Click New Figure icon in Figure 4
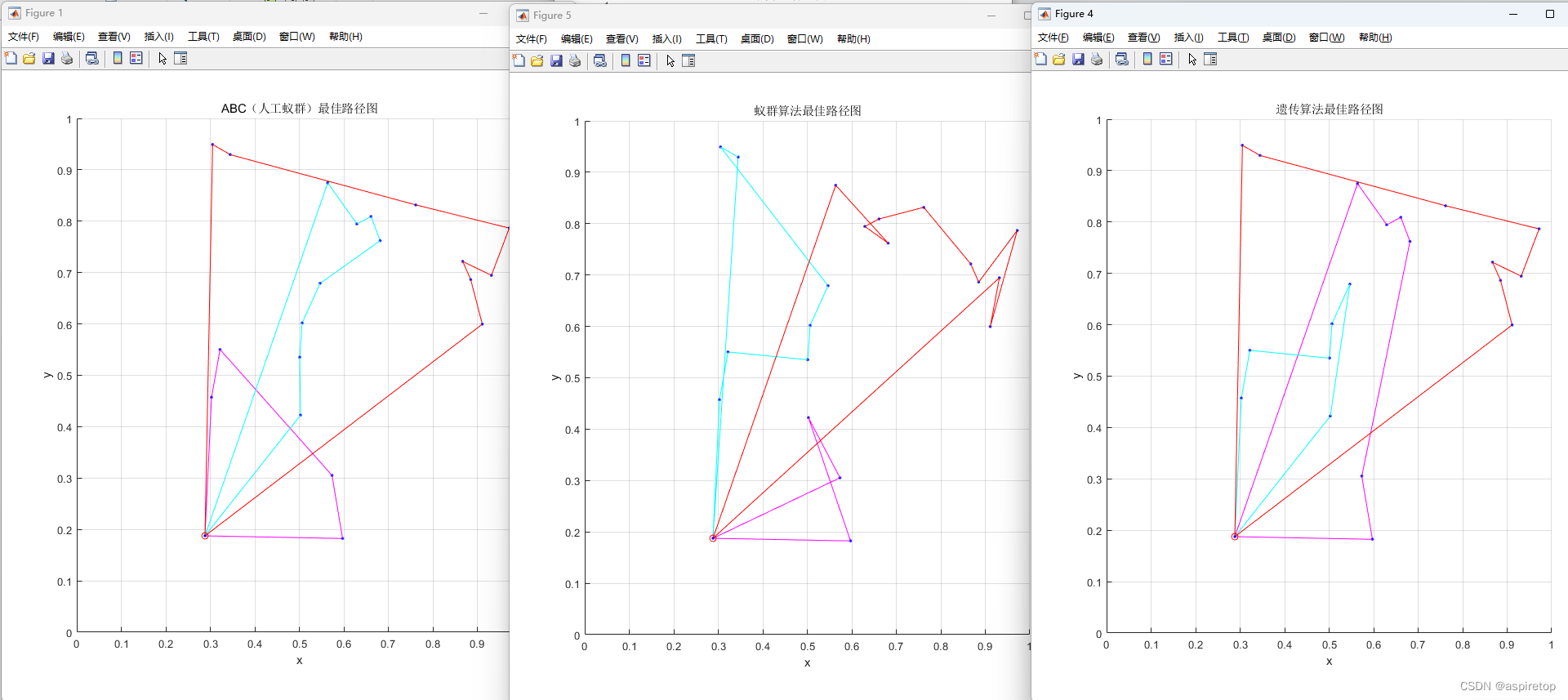Viewport: 1568px width, 700px height. pos(1040,59)
